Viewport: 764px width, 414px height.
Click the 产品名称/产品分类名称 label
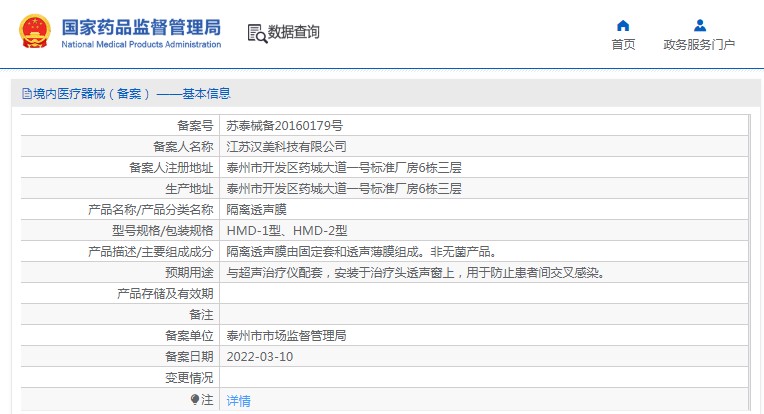pos(151,209)
